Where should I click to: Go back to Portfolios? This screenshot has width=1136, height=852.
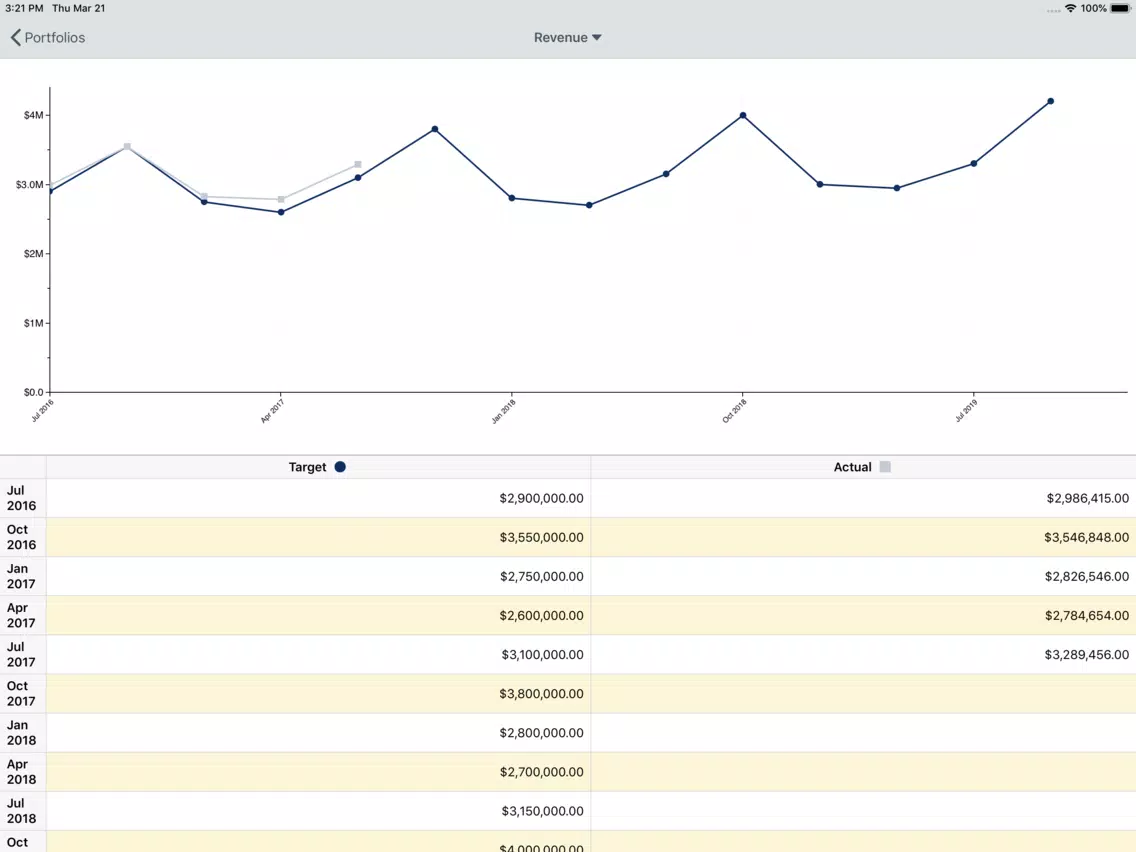tap(48, 38)
